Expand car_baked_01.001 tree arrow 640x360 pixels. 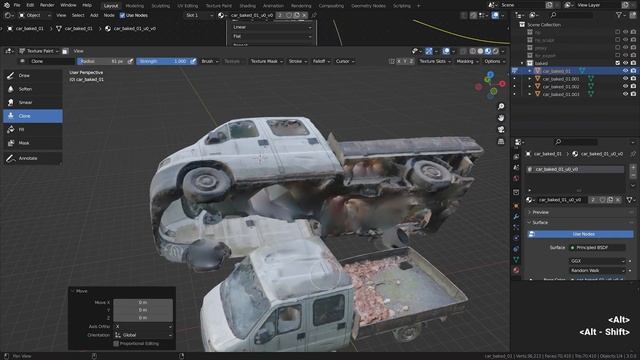tap(530, 79)
